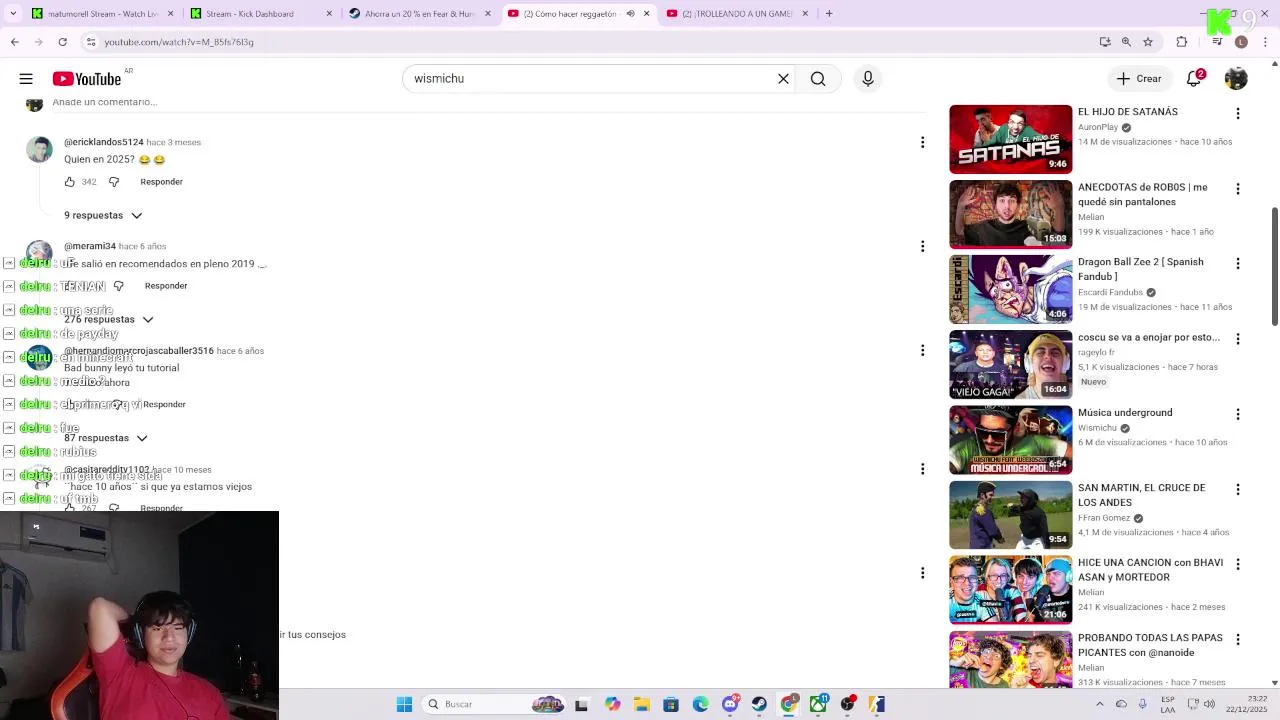
Task: Open menu for 'EL HIJO DE SATANÁS' video
Action: click(x=1238, y=114)
